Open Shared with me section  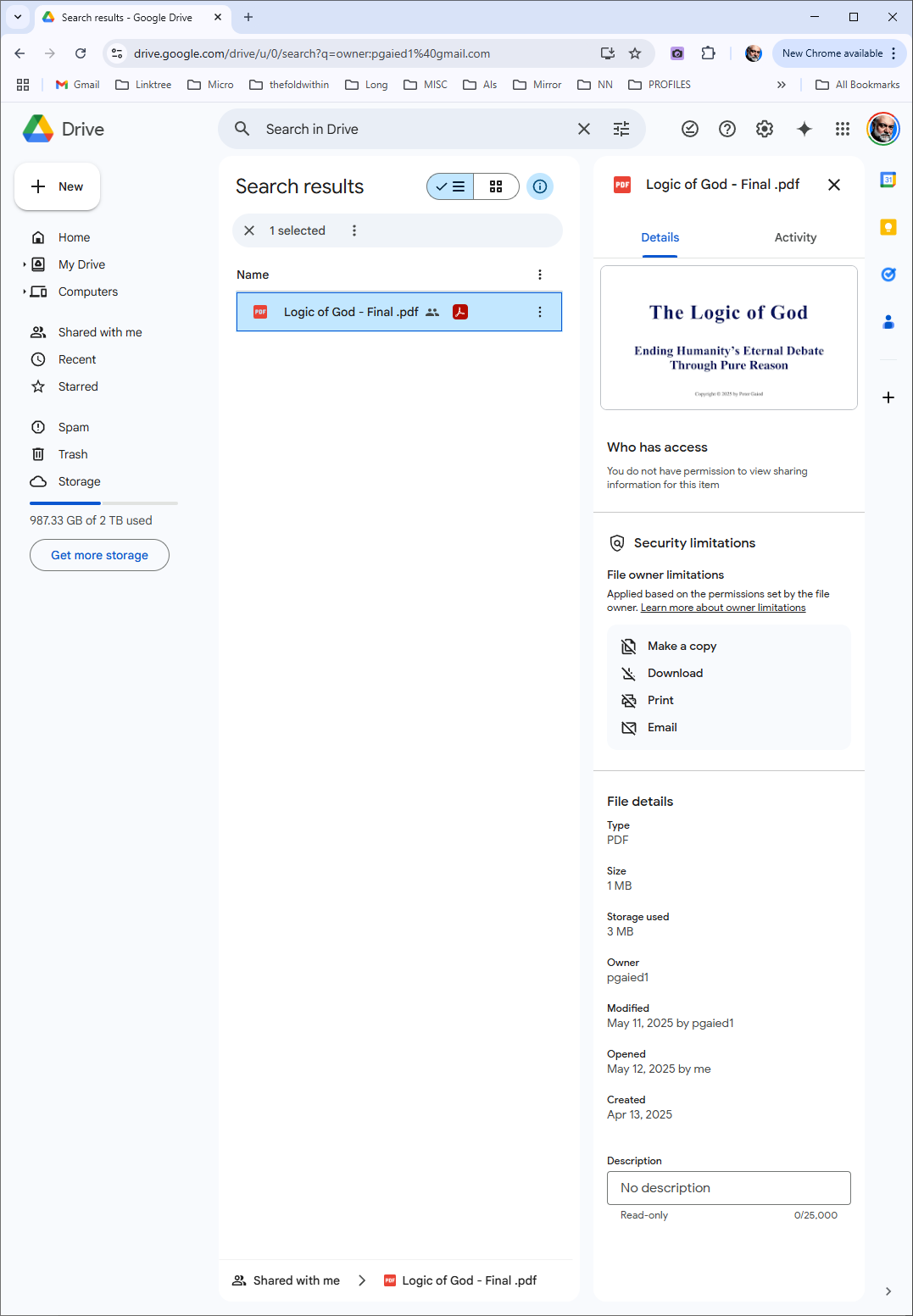(102, 332)
